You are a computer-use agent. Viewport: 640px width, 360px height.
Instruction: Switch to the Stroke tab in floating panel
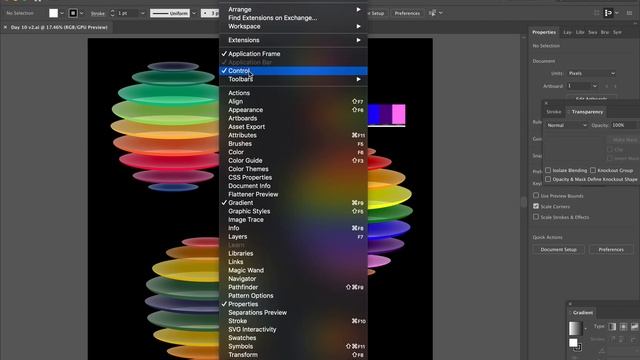point(554,112)
